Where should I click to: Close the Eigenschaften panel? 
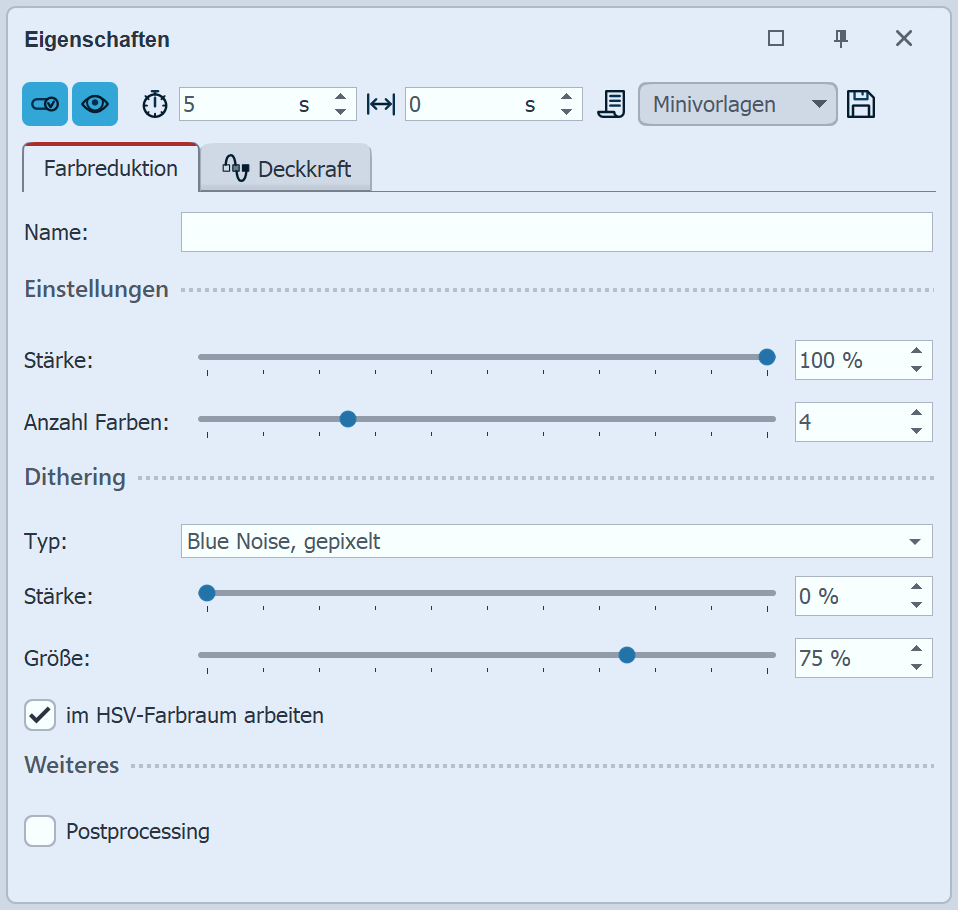[904, 39]
